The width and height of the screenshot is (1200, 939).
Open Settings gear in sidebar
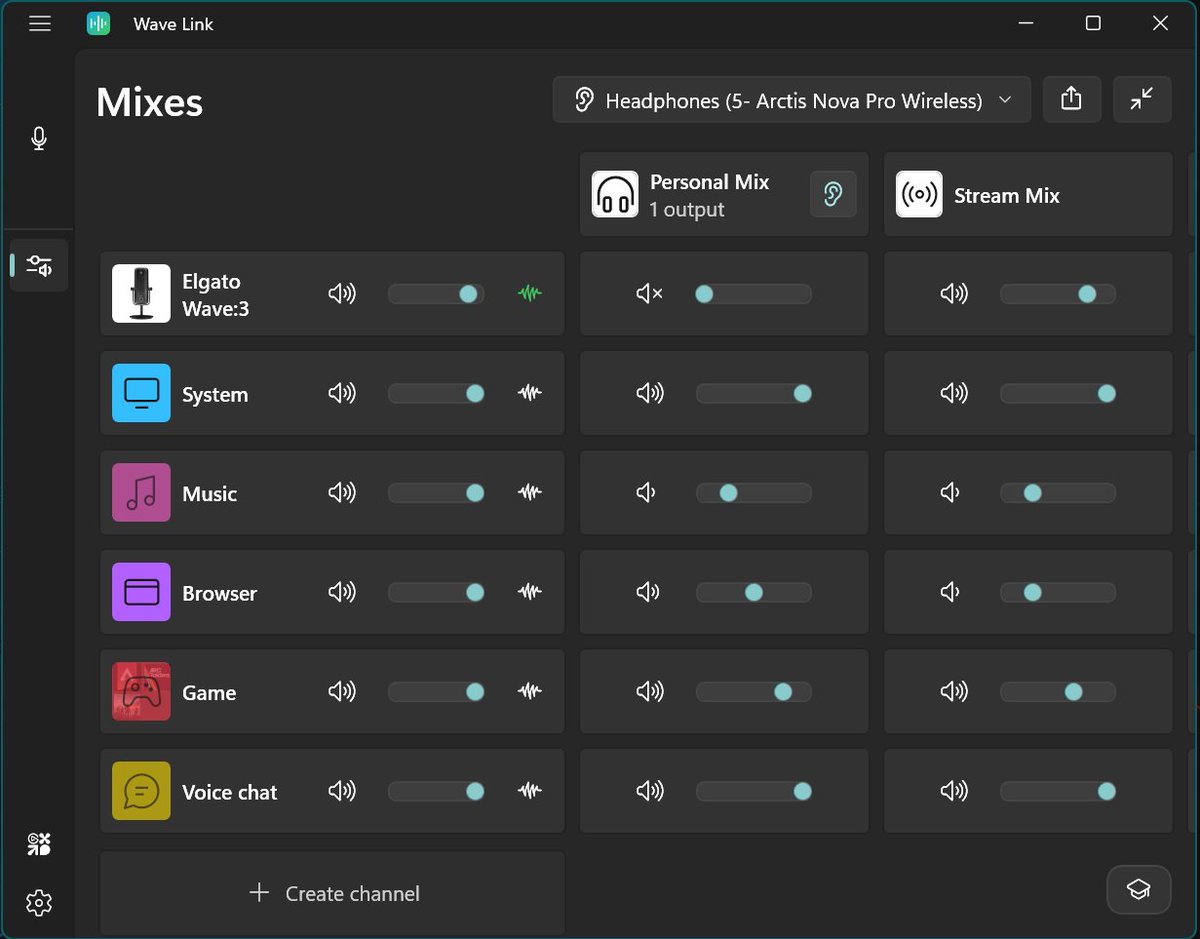39,903
